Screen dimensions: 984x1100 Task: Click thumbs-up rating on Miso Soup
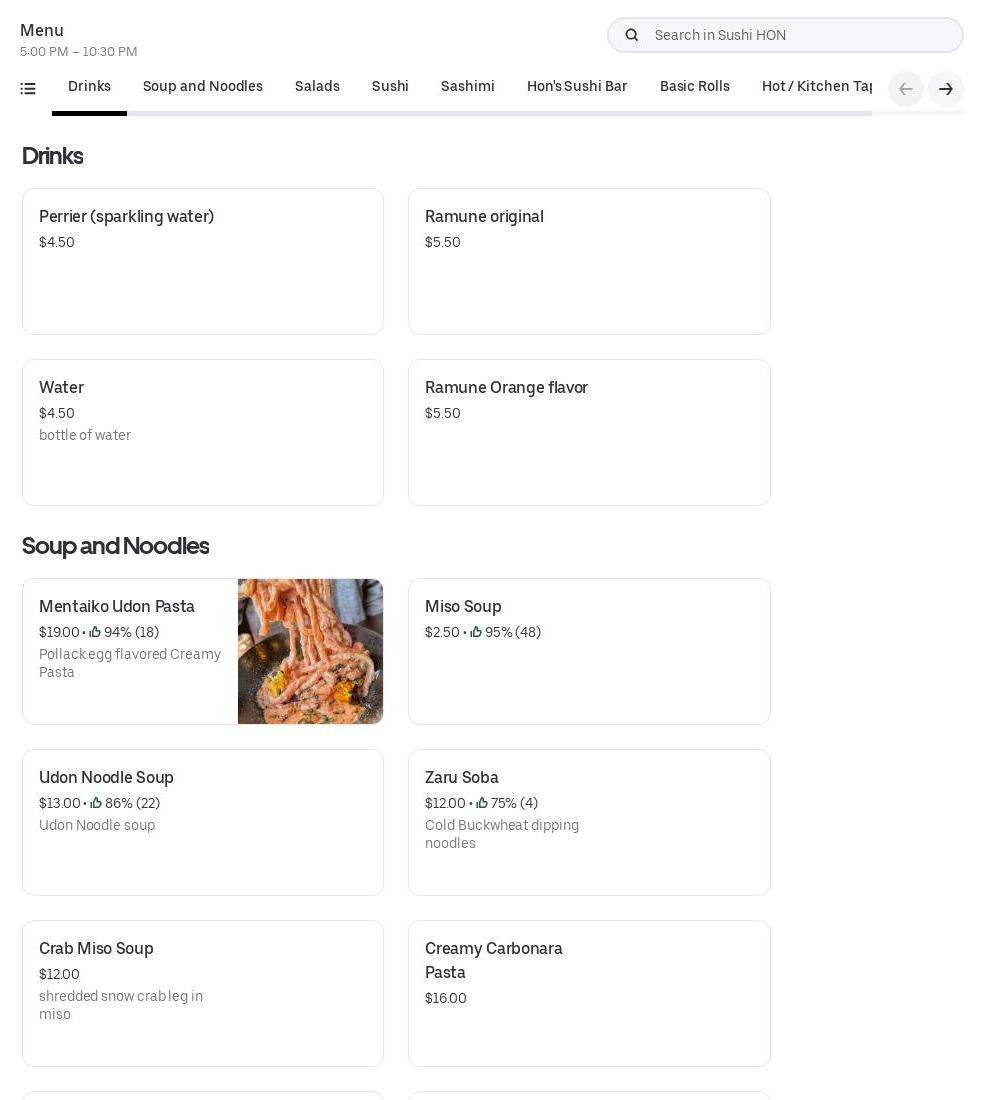[476, 632]
